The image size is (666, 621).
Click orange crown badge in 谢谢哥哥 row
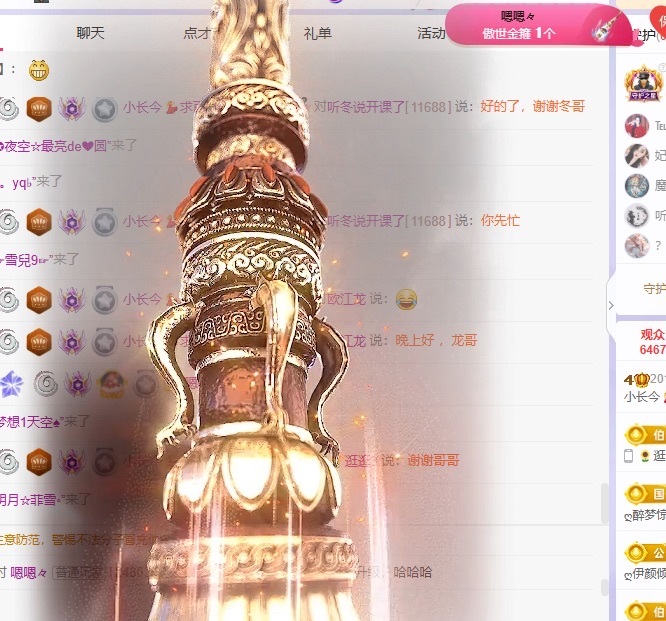coord(39,462)
